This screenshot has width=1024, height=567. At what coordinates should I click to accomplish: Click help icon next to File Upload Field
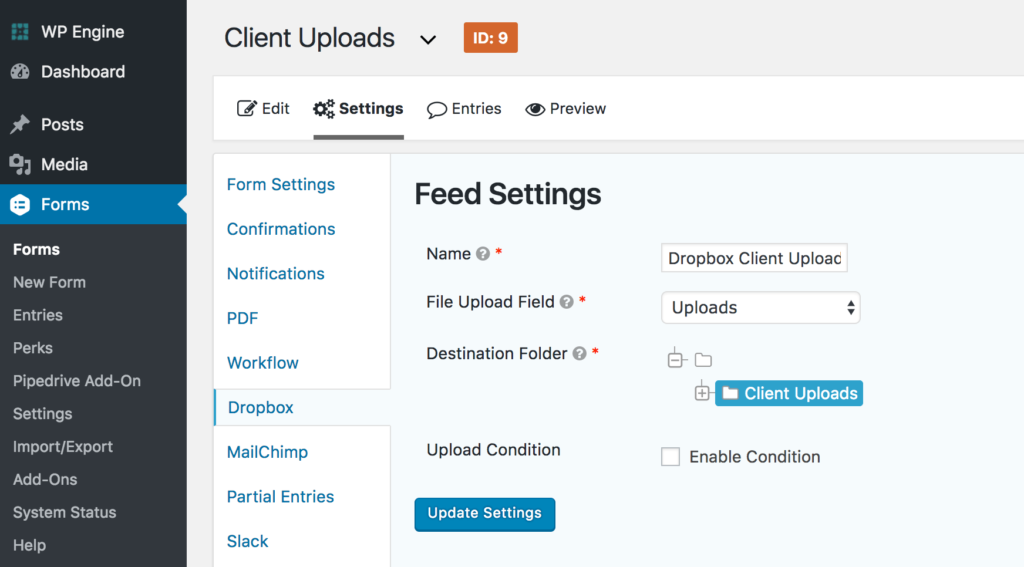pos(566,302)
